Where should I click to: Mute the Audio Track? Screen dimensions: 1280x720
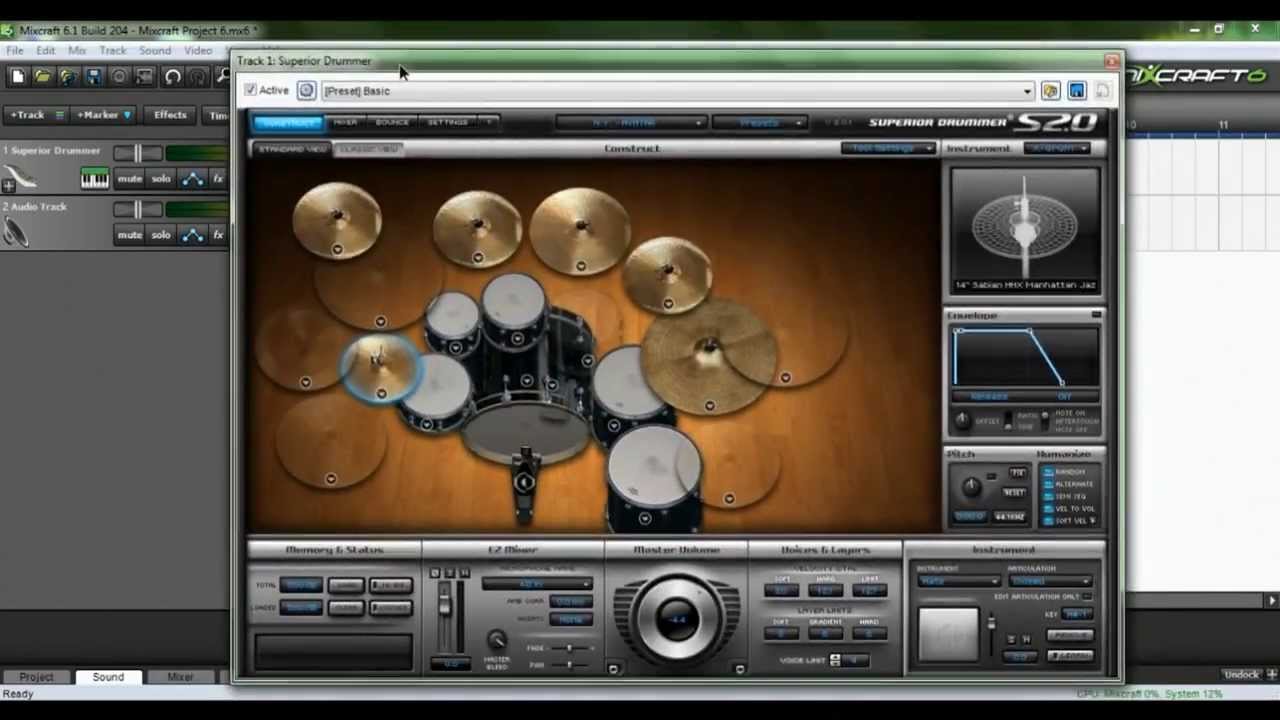pyautogui.click(x=130, y=235)
